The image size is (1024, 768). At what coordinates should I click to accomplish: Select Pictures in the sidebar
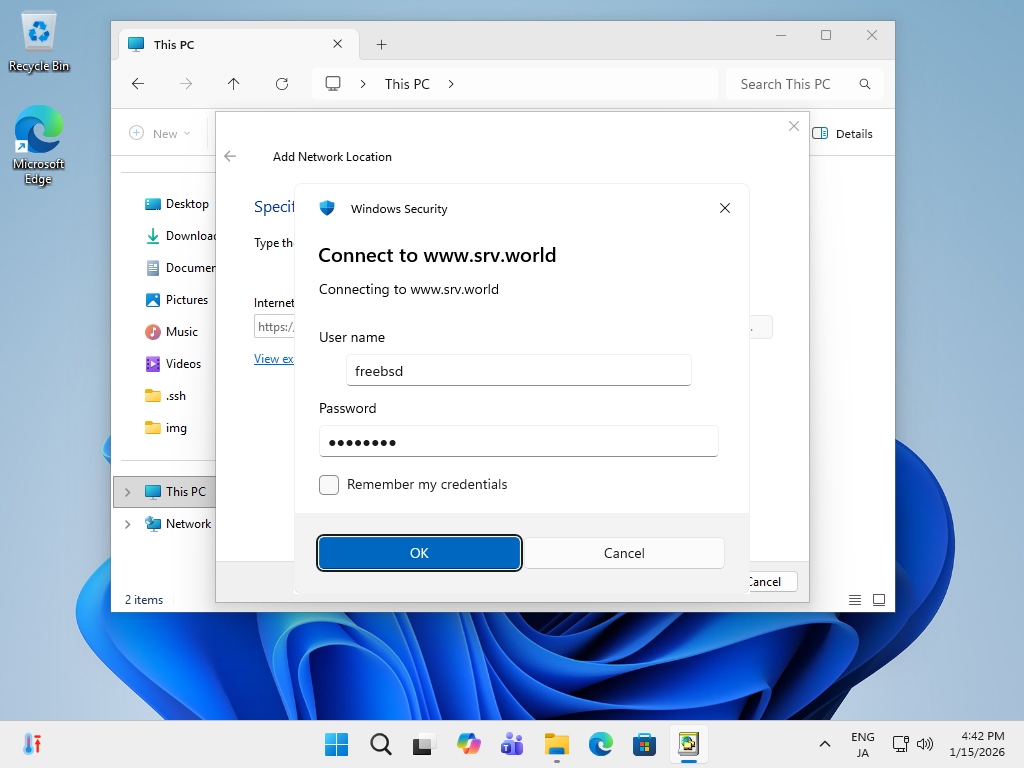coord(177,300)
